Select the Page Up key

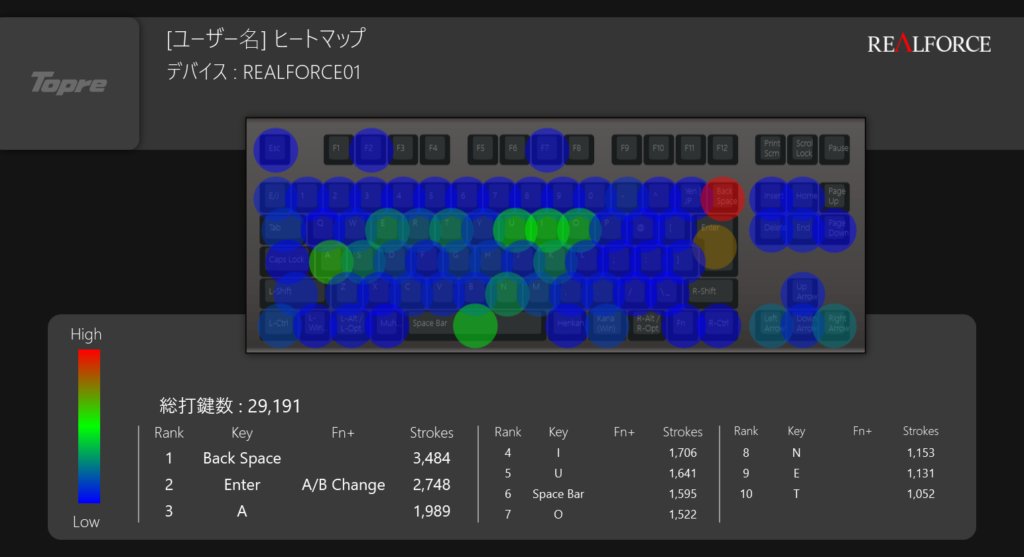coord(836,197)
